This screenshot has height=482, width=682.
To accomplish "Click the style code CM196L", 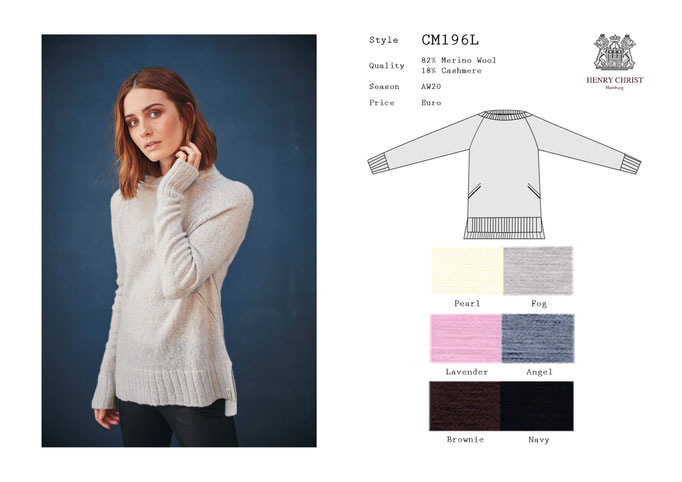I will pos(450,40).
